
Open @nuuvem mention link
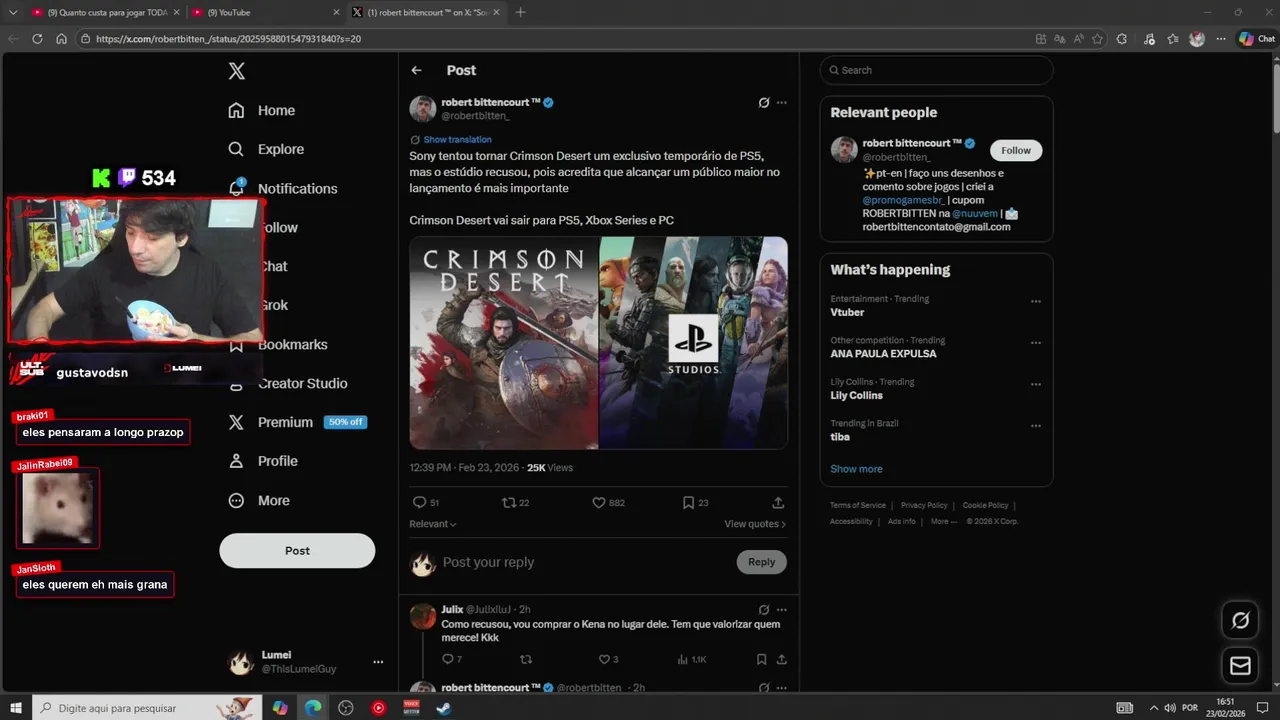coord(973,214)
